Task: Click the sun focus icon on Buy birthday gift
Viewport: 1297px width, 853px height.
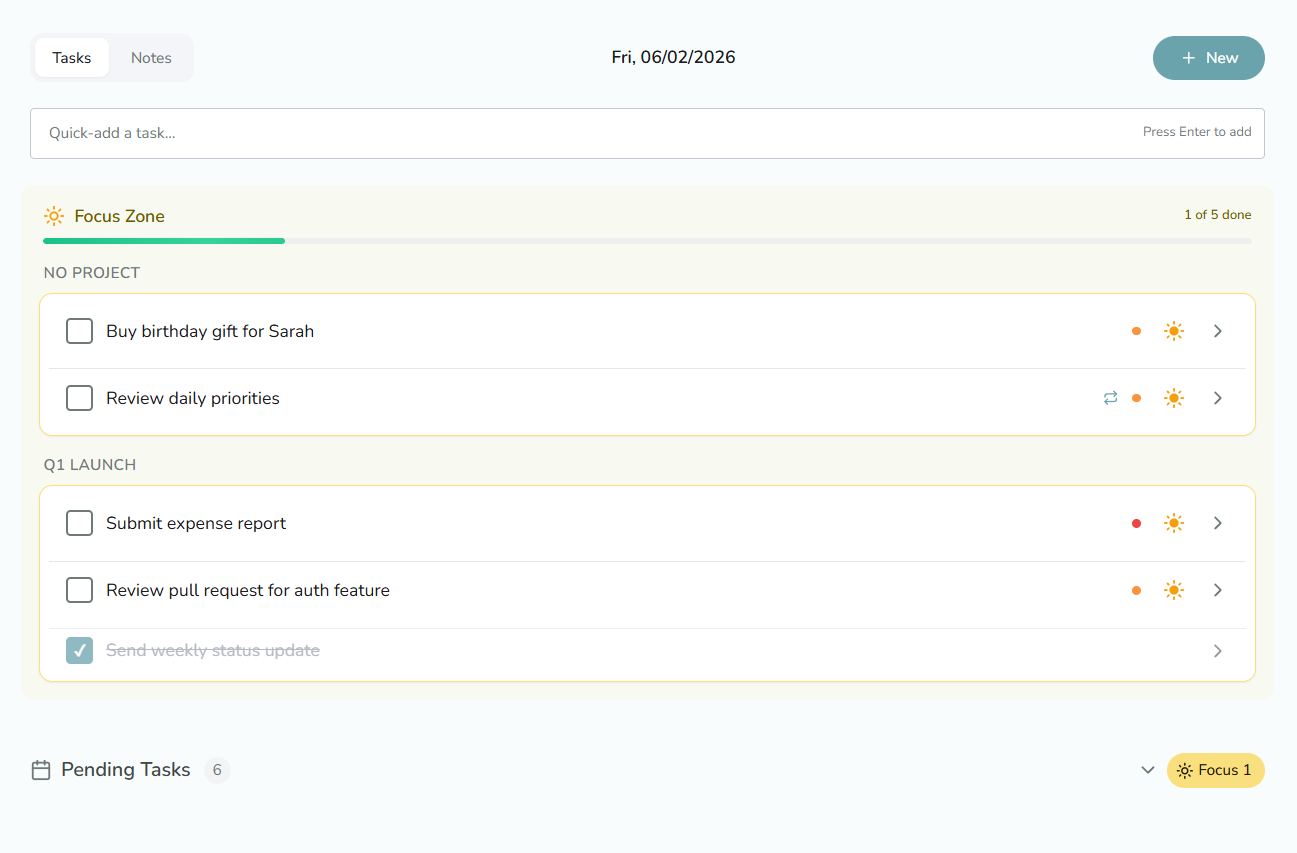Action: click(1174, 331)
